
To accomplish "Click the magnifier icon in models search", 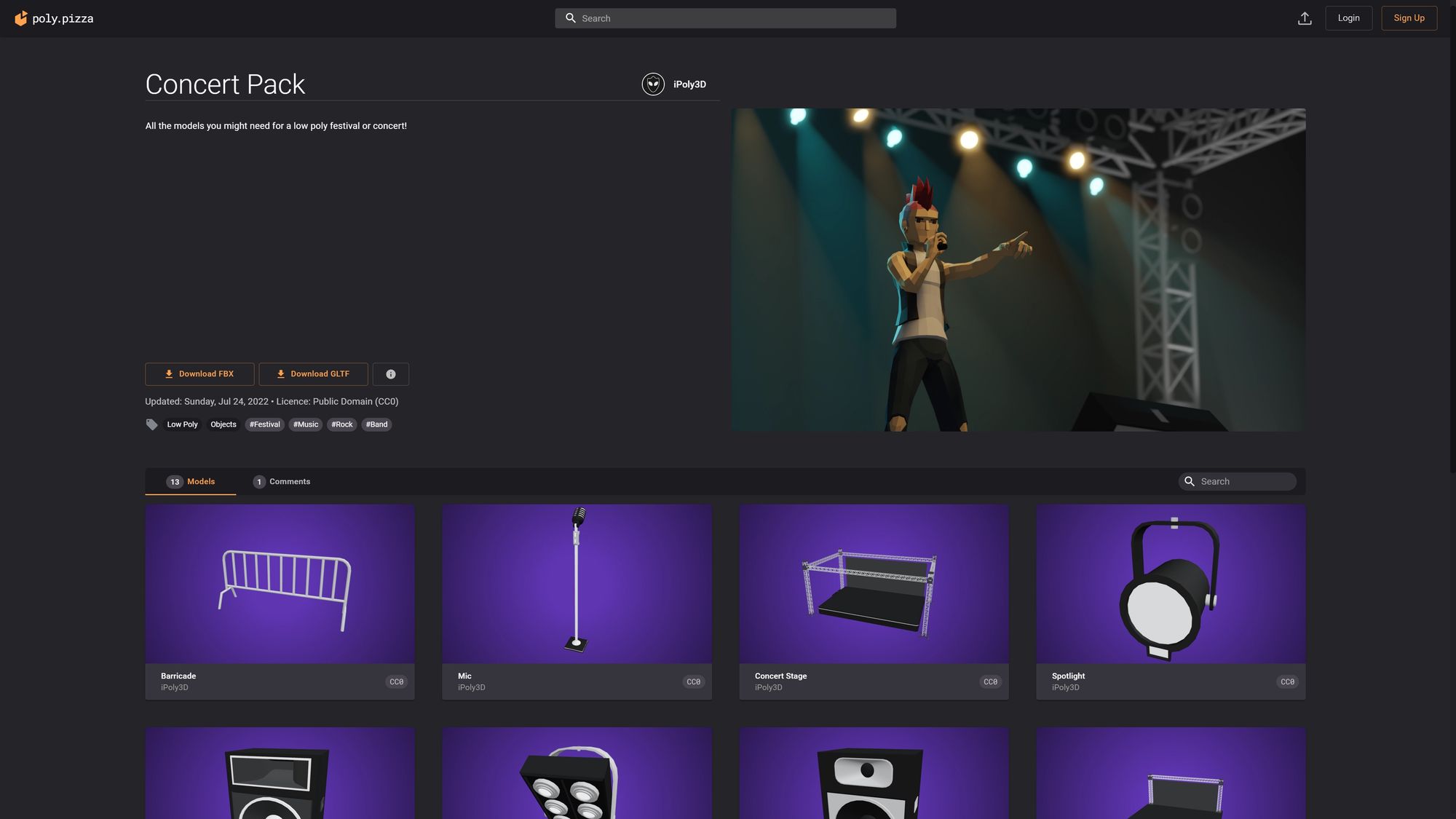I will click(x=1190, y=481).
